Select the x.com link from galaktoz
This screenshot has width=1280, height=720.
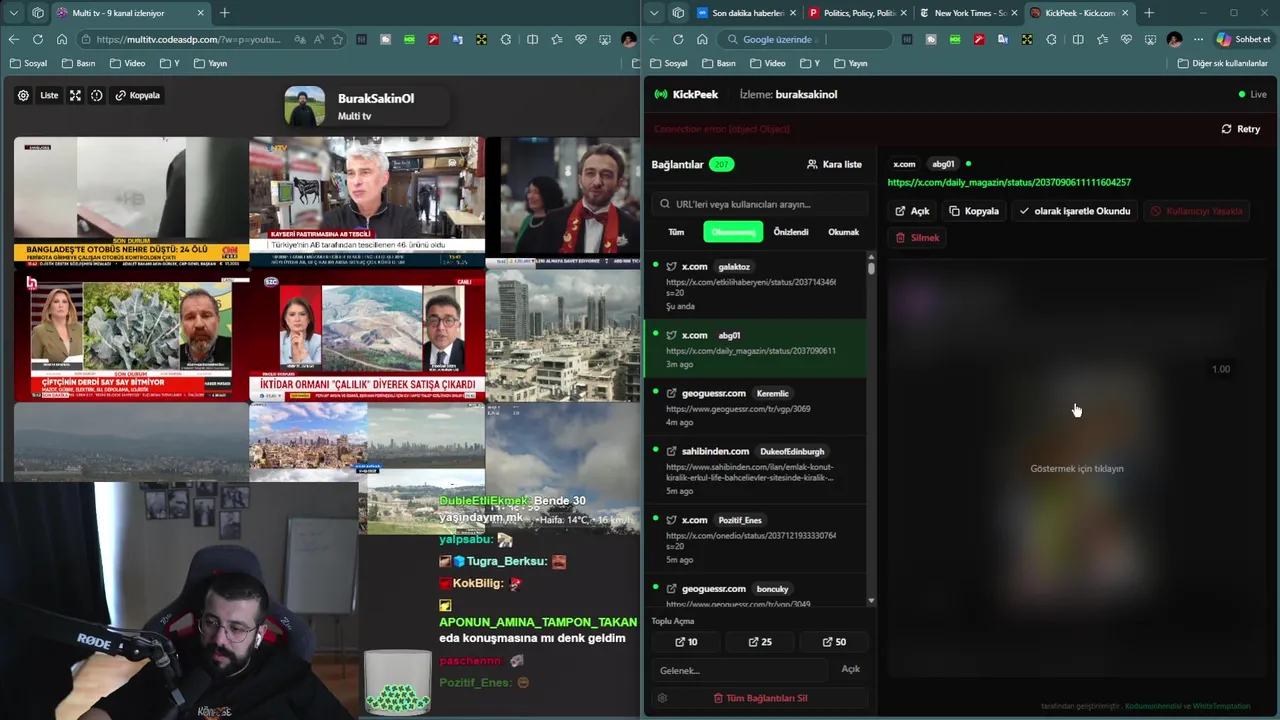pos(756,285)
